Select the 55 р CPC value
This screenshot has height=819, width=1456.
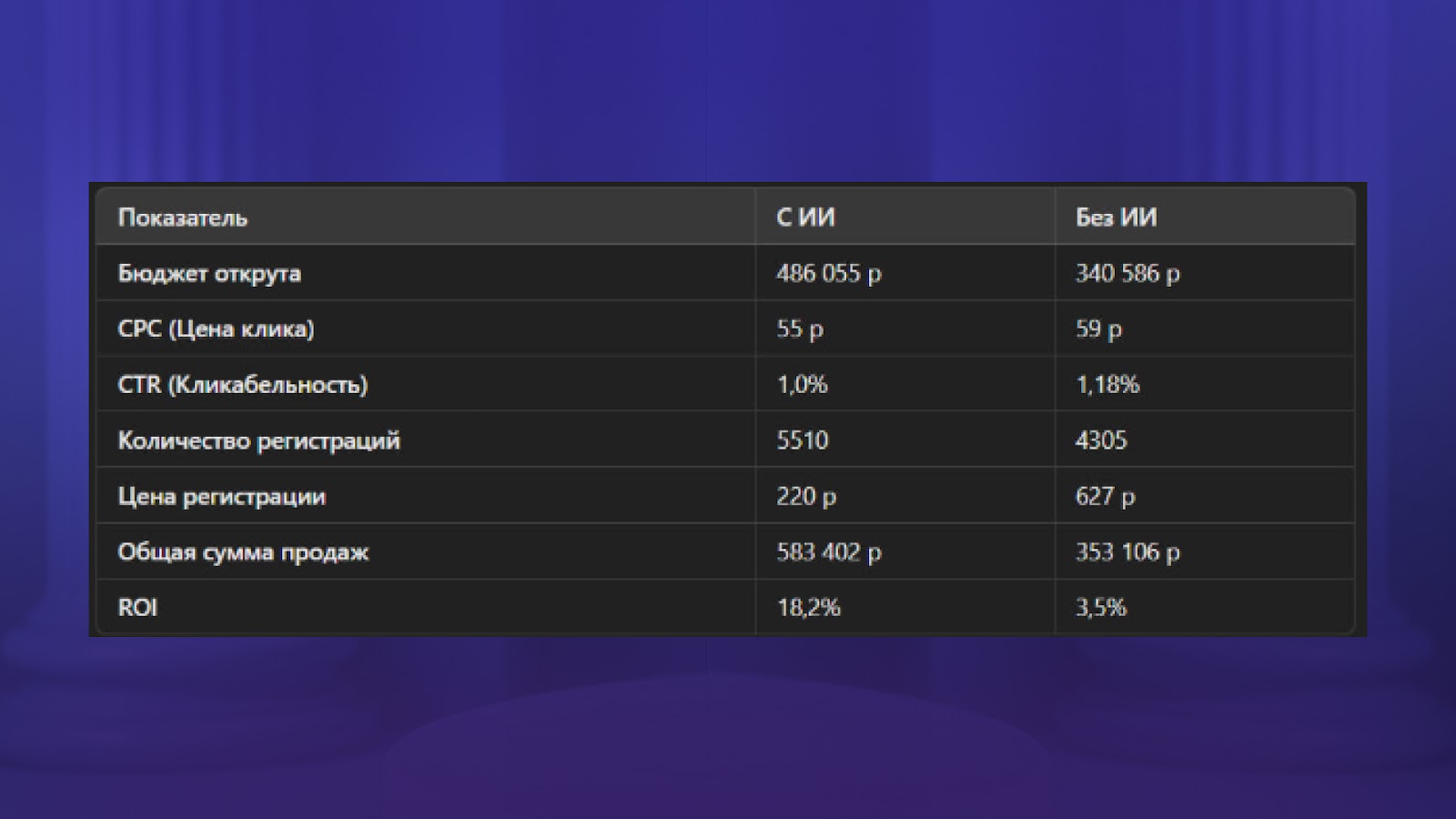pyautogui.click(x=800, y=329)
